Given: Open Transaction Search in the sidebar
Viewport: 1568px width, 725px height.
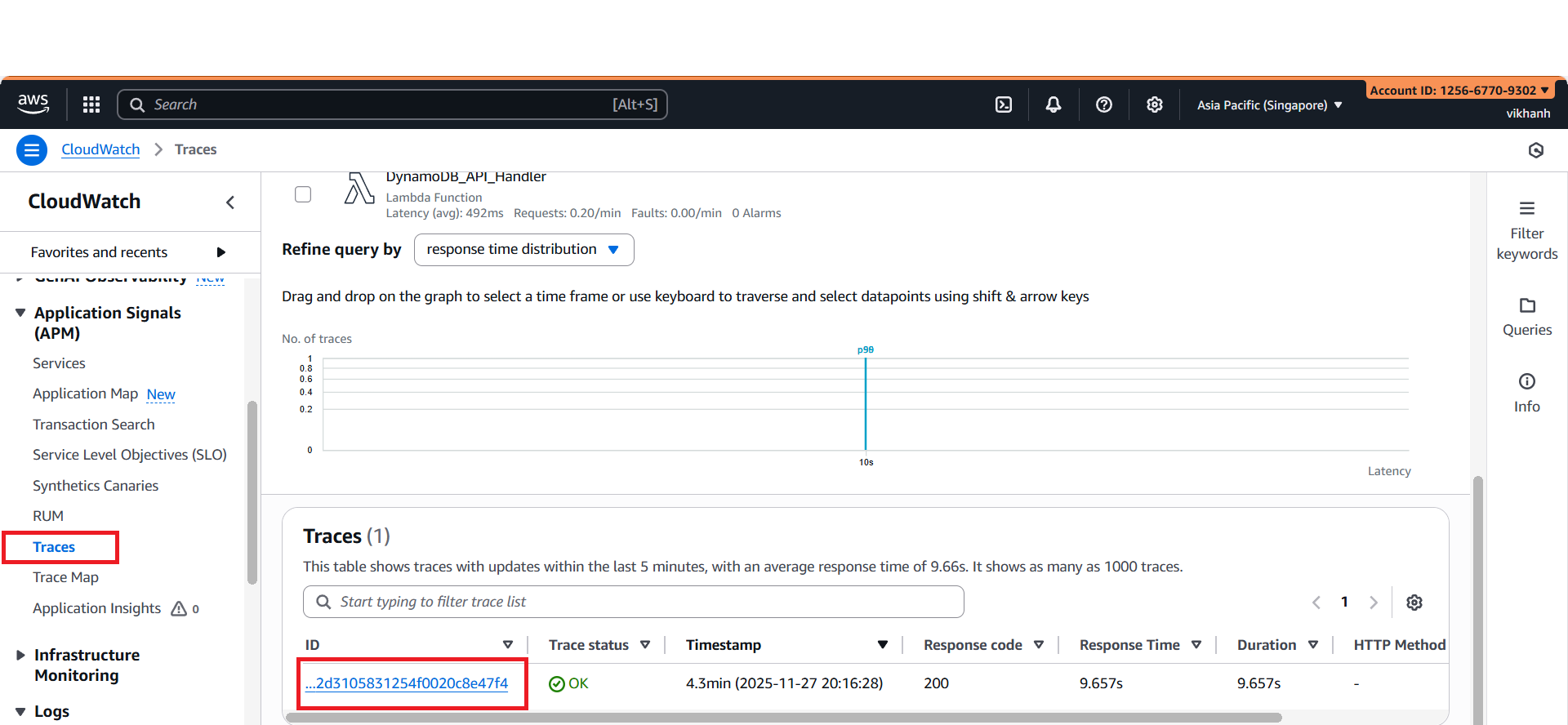Looking at the screenshot, I should coord(93,425).
